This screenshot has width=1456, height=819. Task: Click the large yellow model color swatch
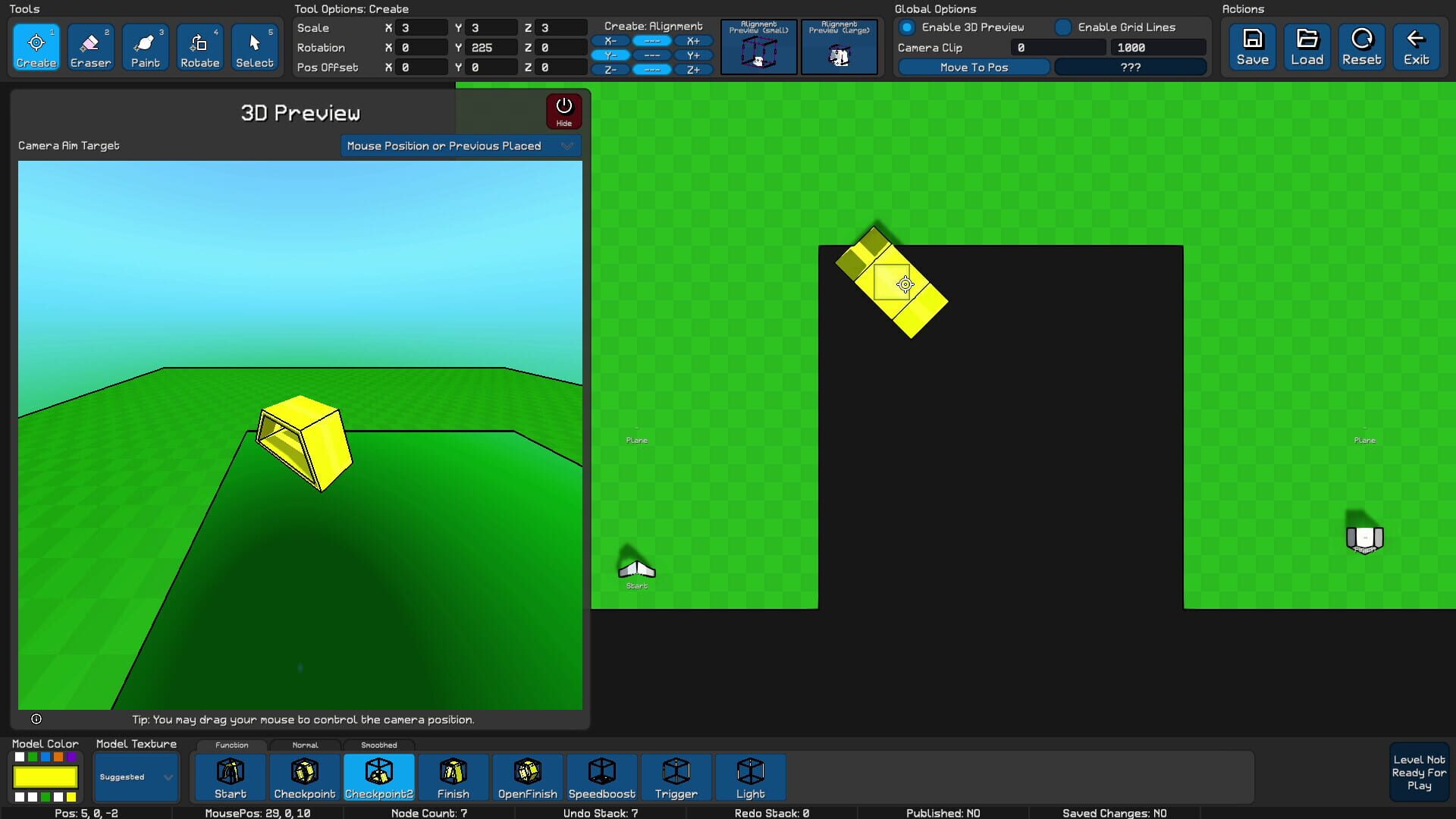click(45, 777)
